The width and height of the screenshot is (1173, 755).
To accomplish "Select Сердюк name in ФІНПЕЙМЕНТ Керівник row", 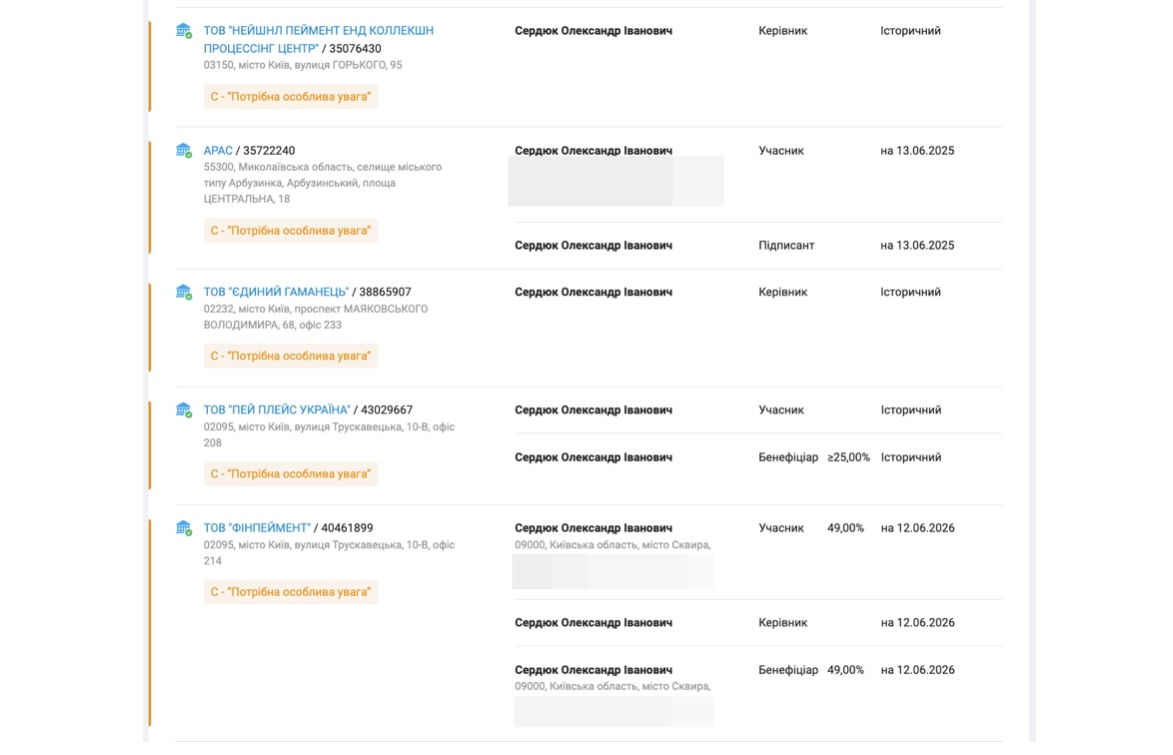I will 593,623.
